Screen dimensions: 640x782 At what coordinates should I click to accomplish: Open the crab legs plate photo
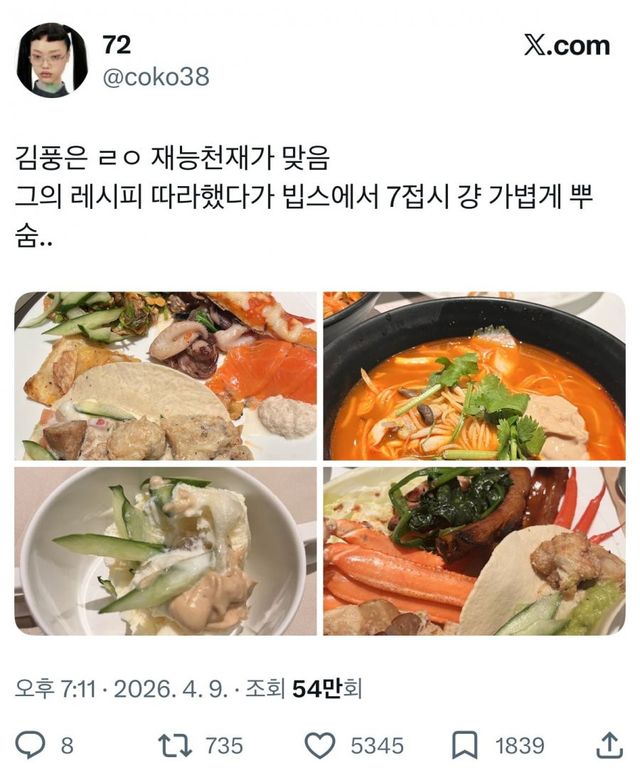pos(474,551)
